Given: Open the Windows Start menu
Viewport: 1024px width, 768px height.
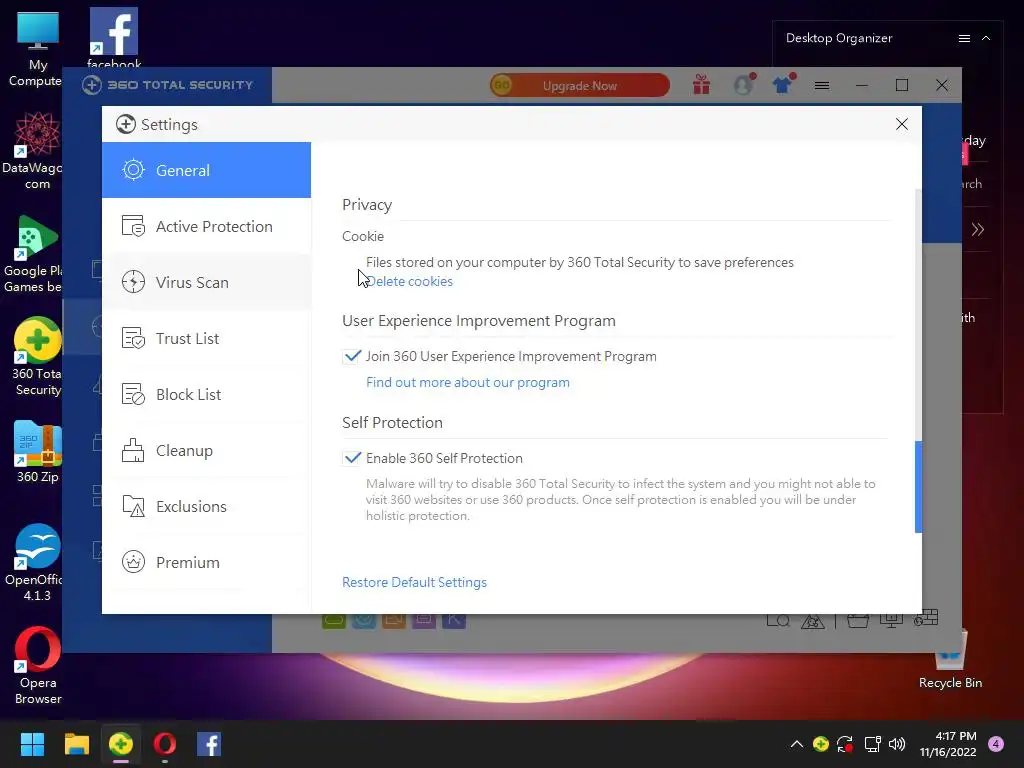Looking at the screenshot, I should coord(32,744).
